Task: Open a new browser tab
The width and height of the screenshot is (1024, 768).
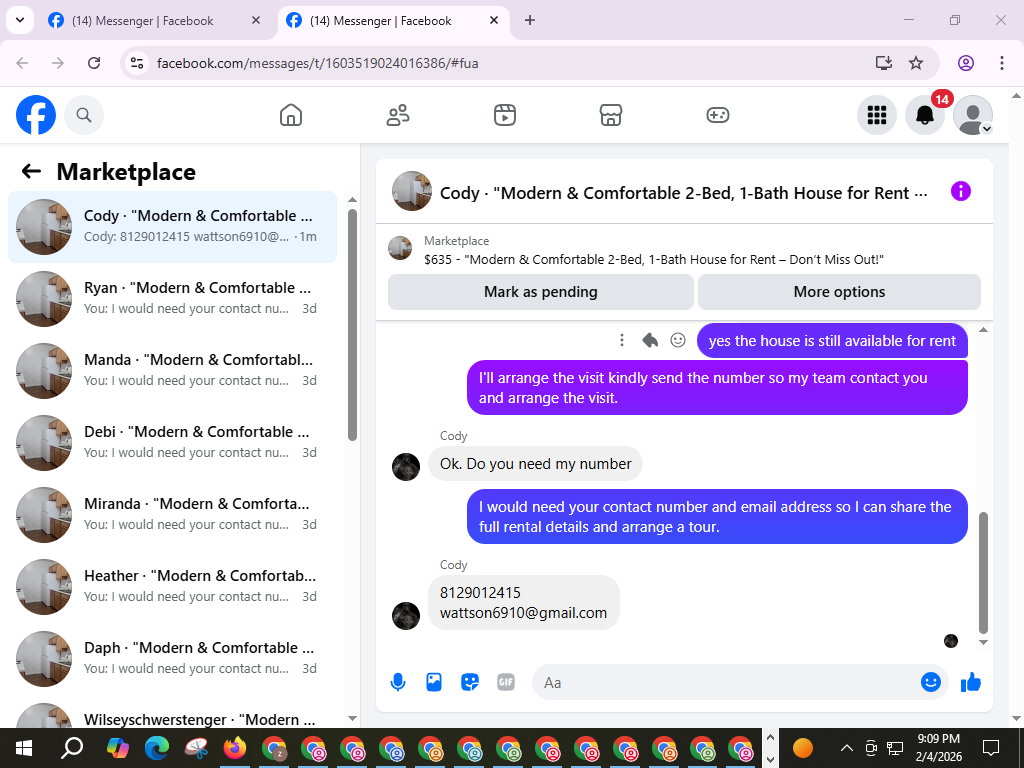Action: [530, 20]
